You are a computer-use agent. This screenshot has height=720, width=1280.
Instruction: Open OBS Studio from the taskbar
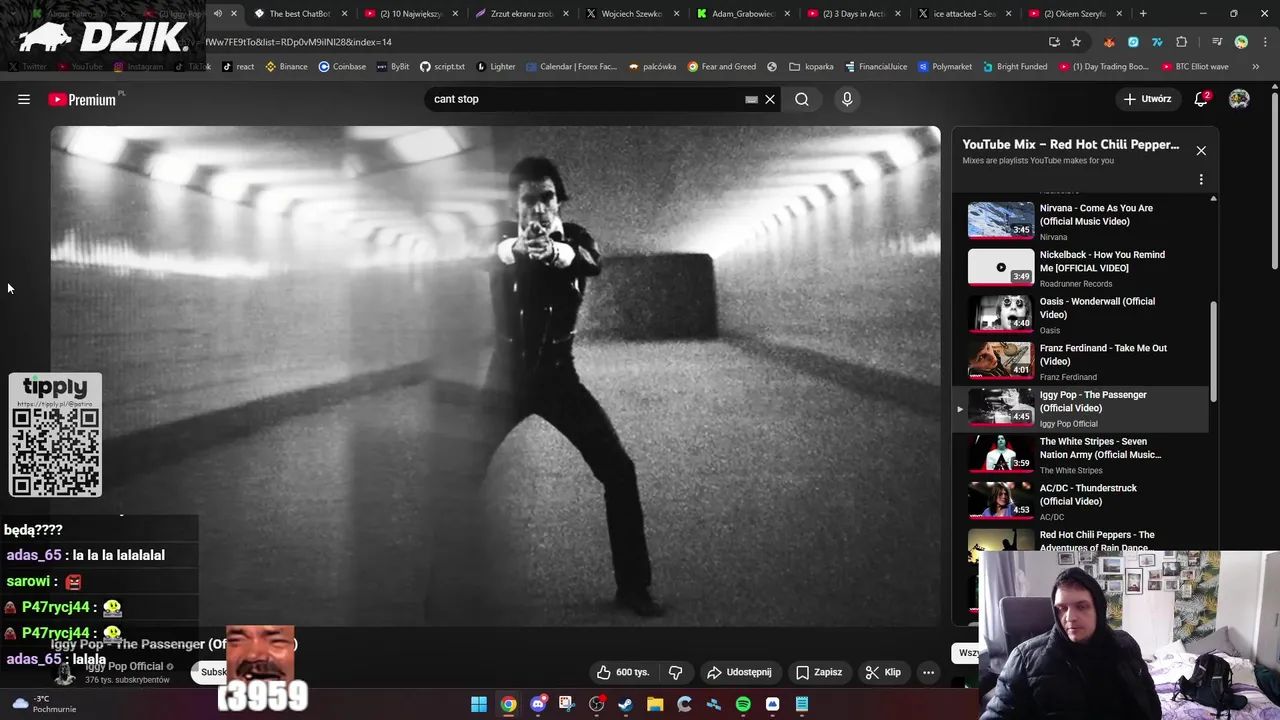(x=597, y=704)
